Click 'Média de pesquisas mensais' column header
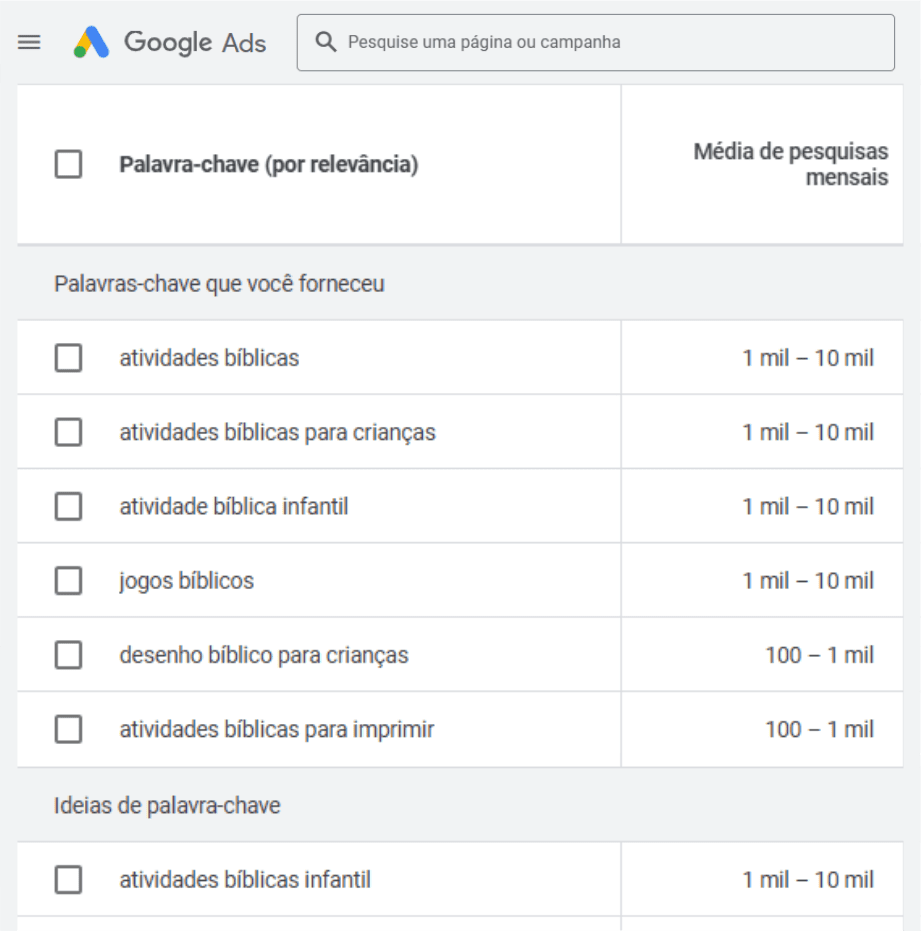Viewport: 921px width, 931px height. coord(790,165)
